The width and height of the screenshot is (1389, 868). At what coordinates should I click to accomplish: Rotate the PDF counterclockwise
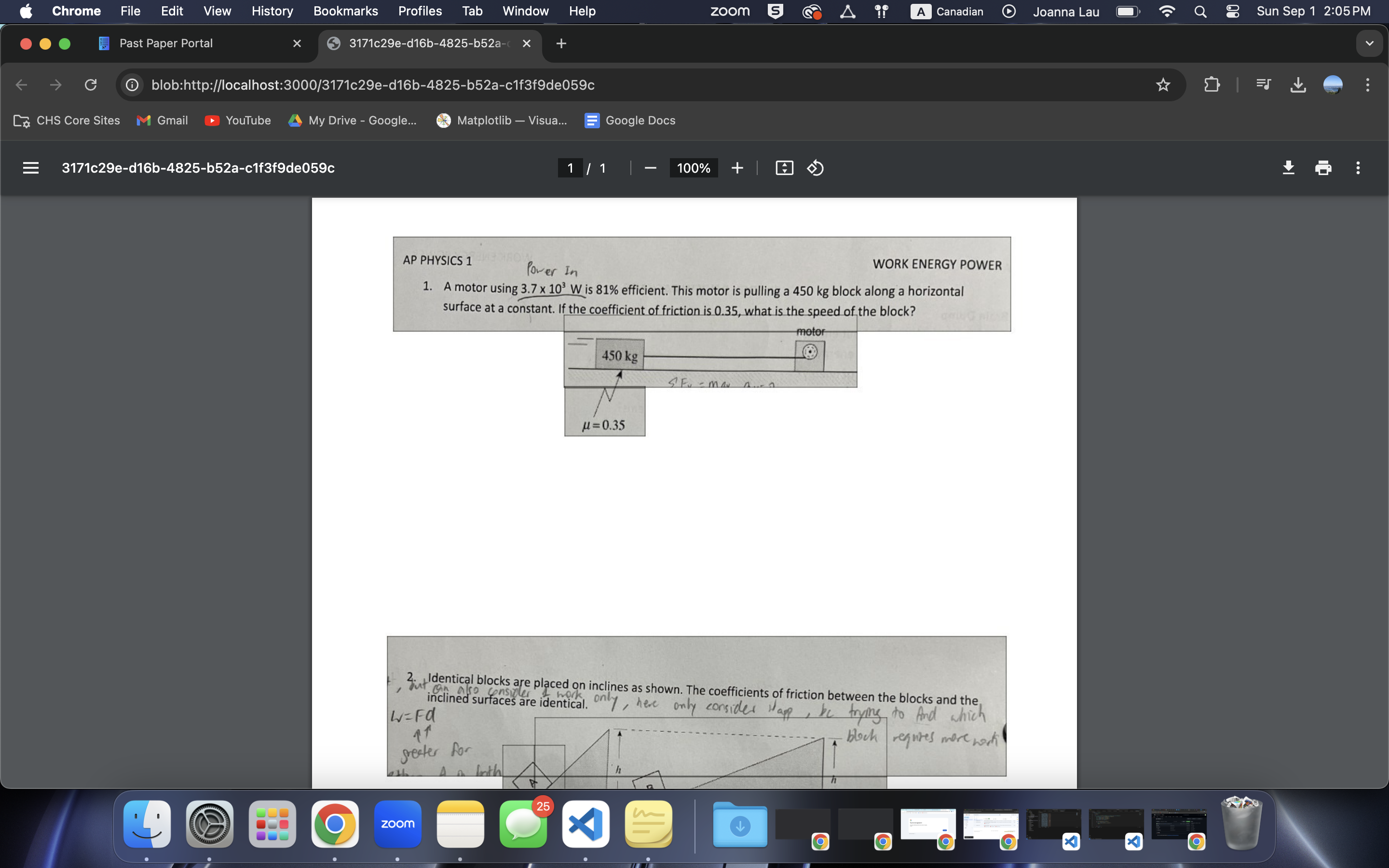pyautogui.click(x=815, y=168)
